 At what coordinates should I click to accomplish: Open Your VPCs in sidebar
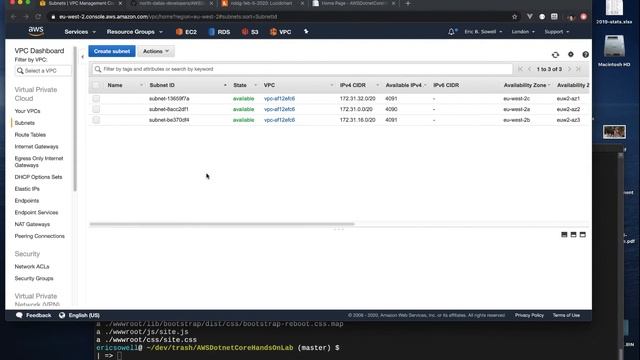click(x=27, y=111)
